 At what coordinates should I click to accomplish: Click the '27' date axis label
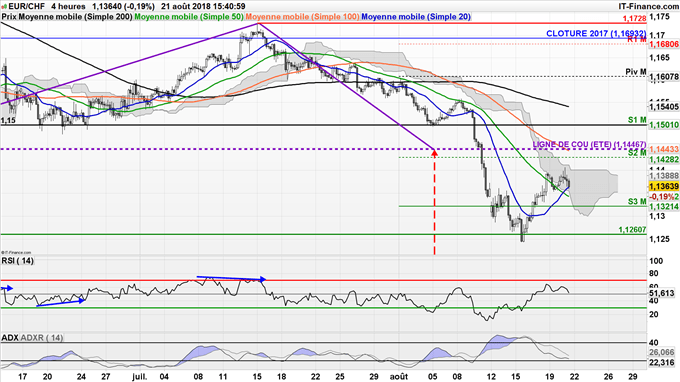pyautogui.click(x=106, y=376)
